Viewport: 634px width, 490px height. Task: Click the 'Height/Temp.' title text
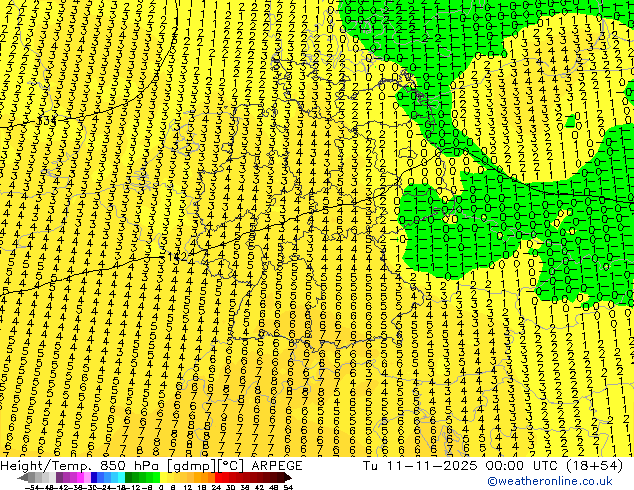pyautogui.click(x=47, y=466)
